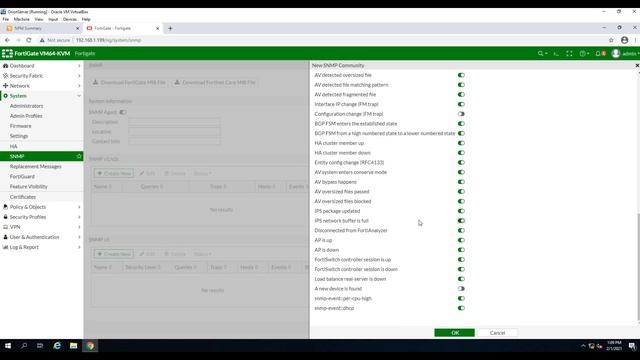Open Task View on taskbar
640x360 pixels.
tap(40, 346)
